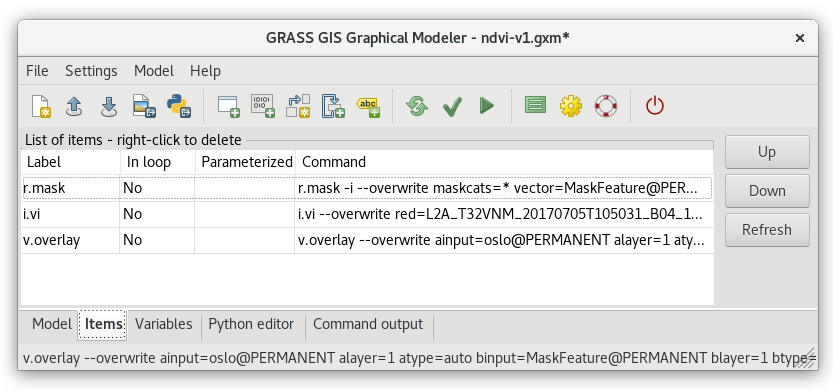Screen dimensions: 833x389
Task: Select the v.overlay label cell
Action: (71, 240)
